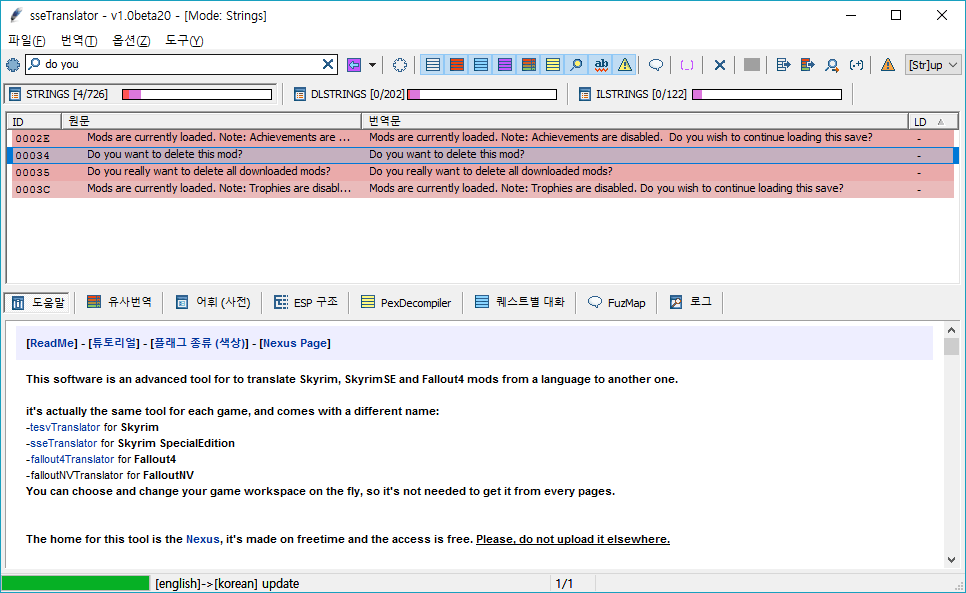Click the purple brackets toolbar icon
The width and height of the screenshot is (966, 593).
click(x=687, y=65)
